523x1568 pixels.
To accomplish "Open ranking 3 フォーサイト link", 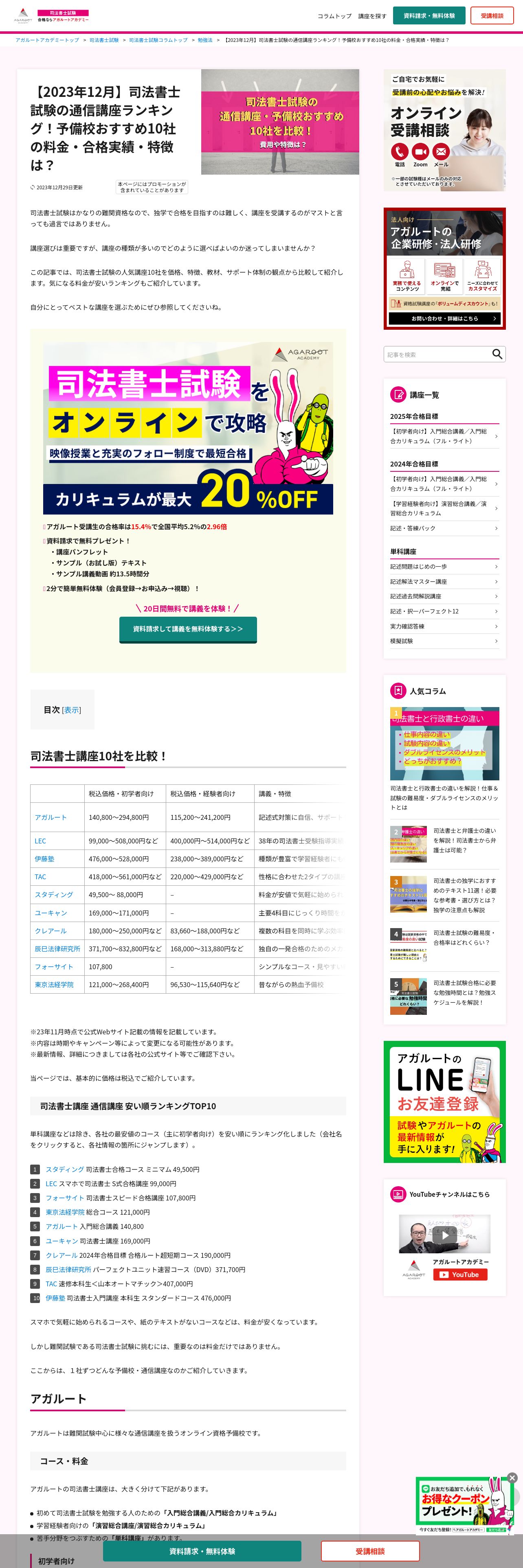I will tap(64, 1198).
